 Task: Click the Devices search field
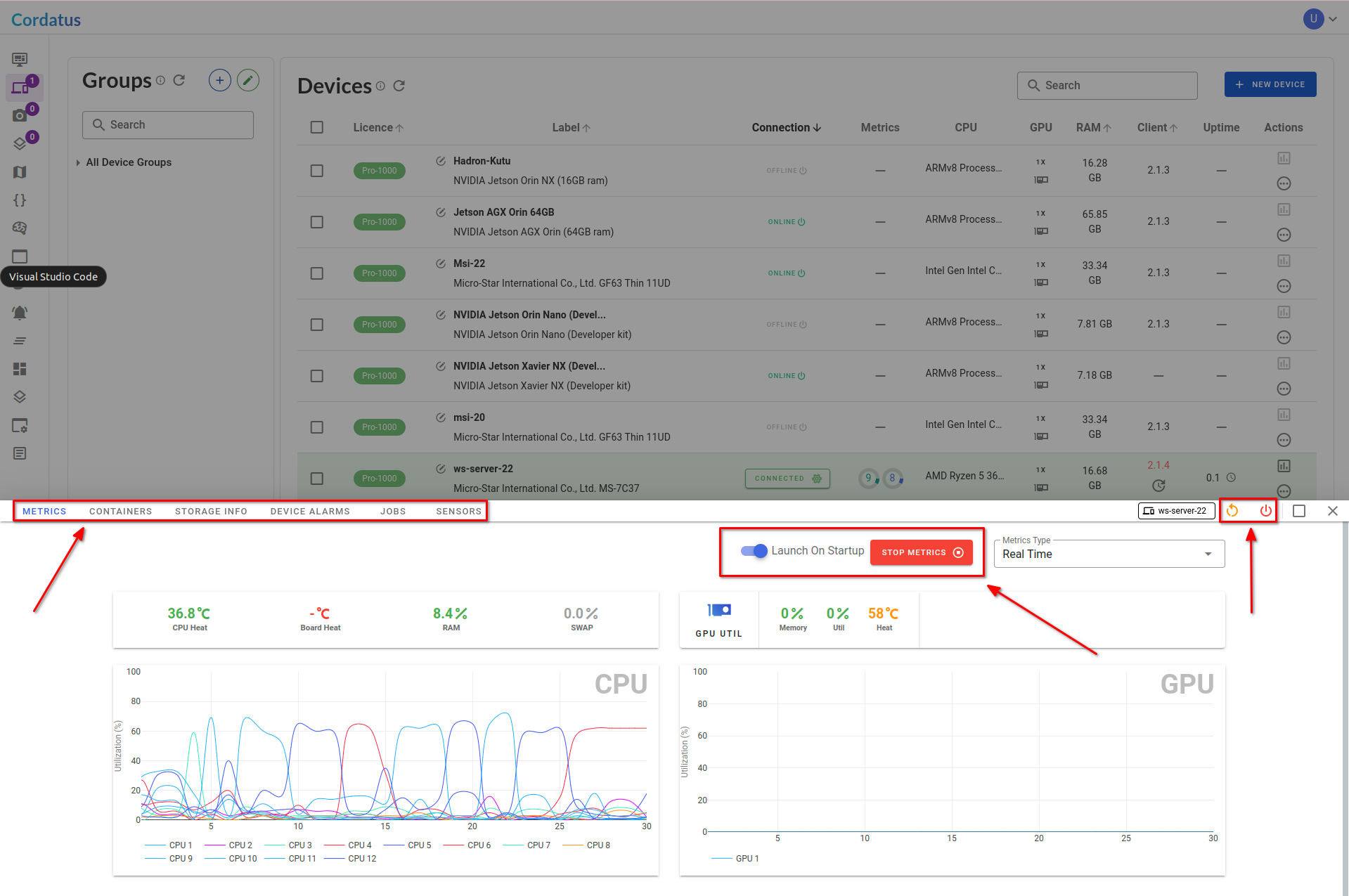pyautogui.click(x=1107, y=85)
